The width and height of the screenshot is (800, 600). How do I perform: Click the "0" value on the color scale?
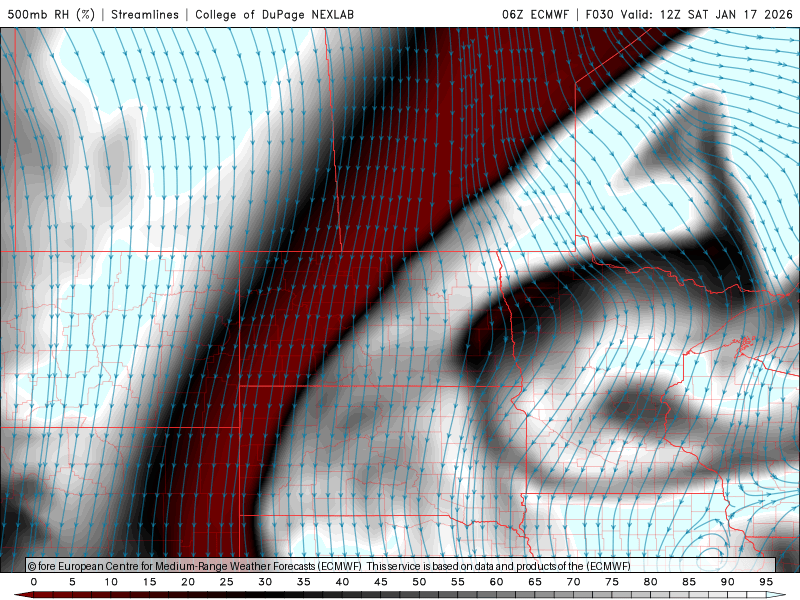click(x=34, y=582)
